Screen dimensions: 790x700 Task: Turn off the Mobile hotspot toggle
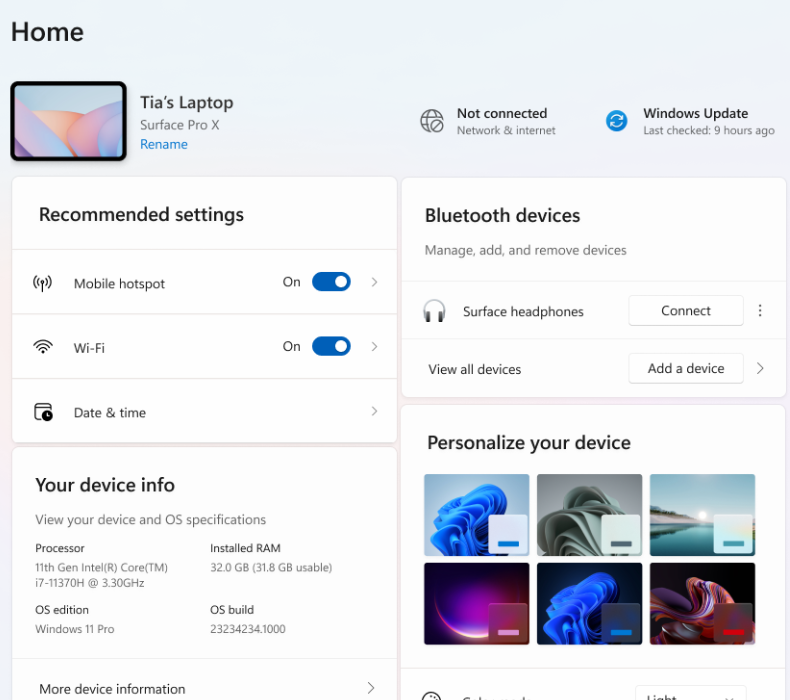(331, 282)
